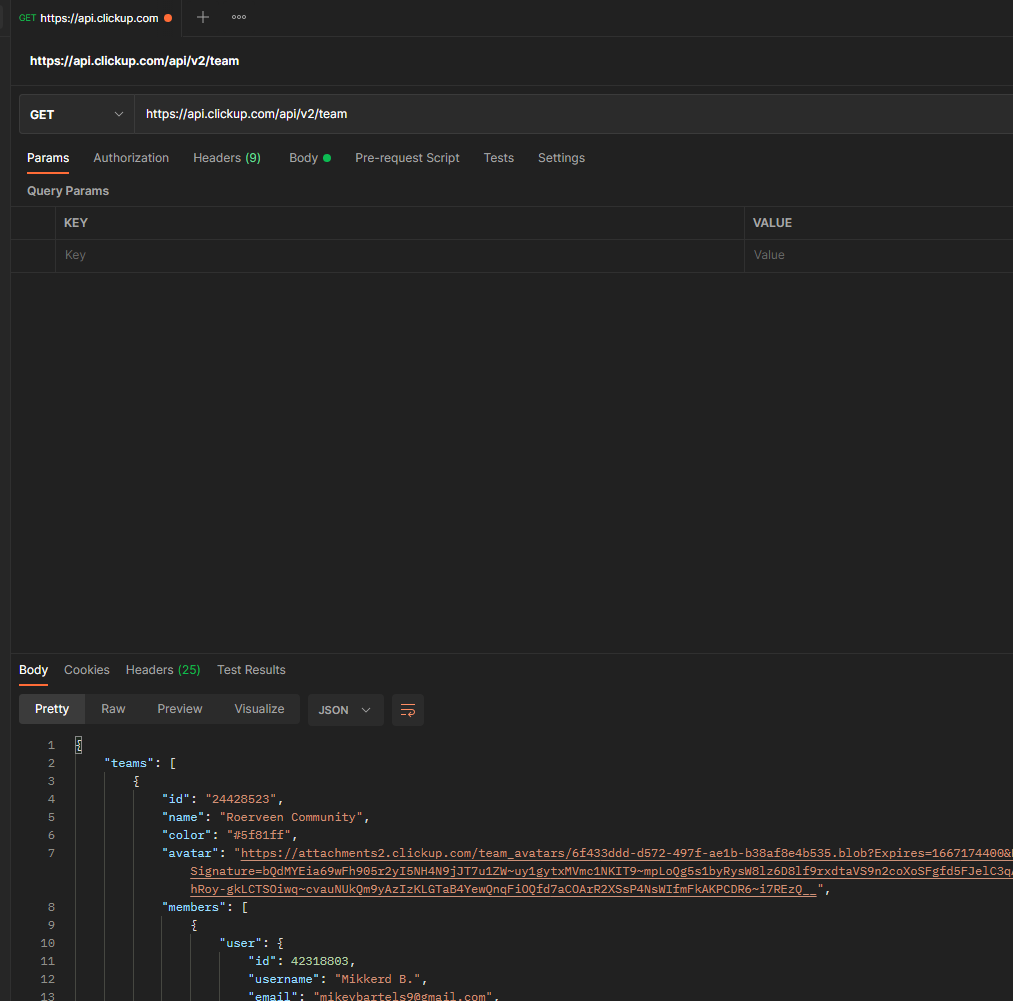The width and height of the screenshot is (1013, 1001).
Task: Click the orange unsaved dot on request tab
Action: pos(167,18)
